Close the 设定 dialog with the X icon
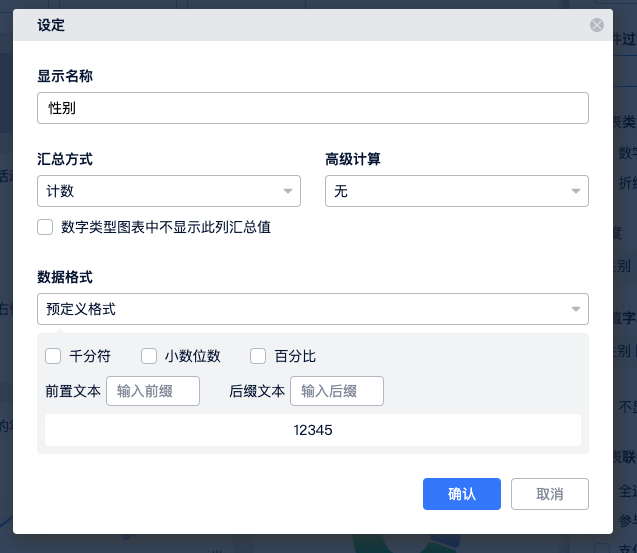637x553 pixels. (597, 25)
